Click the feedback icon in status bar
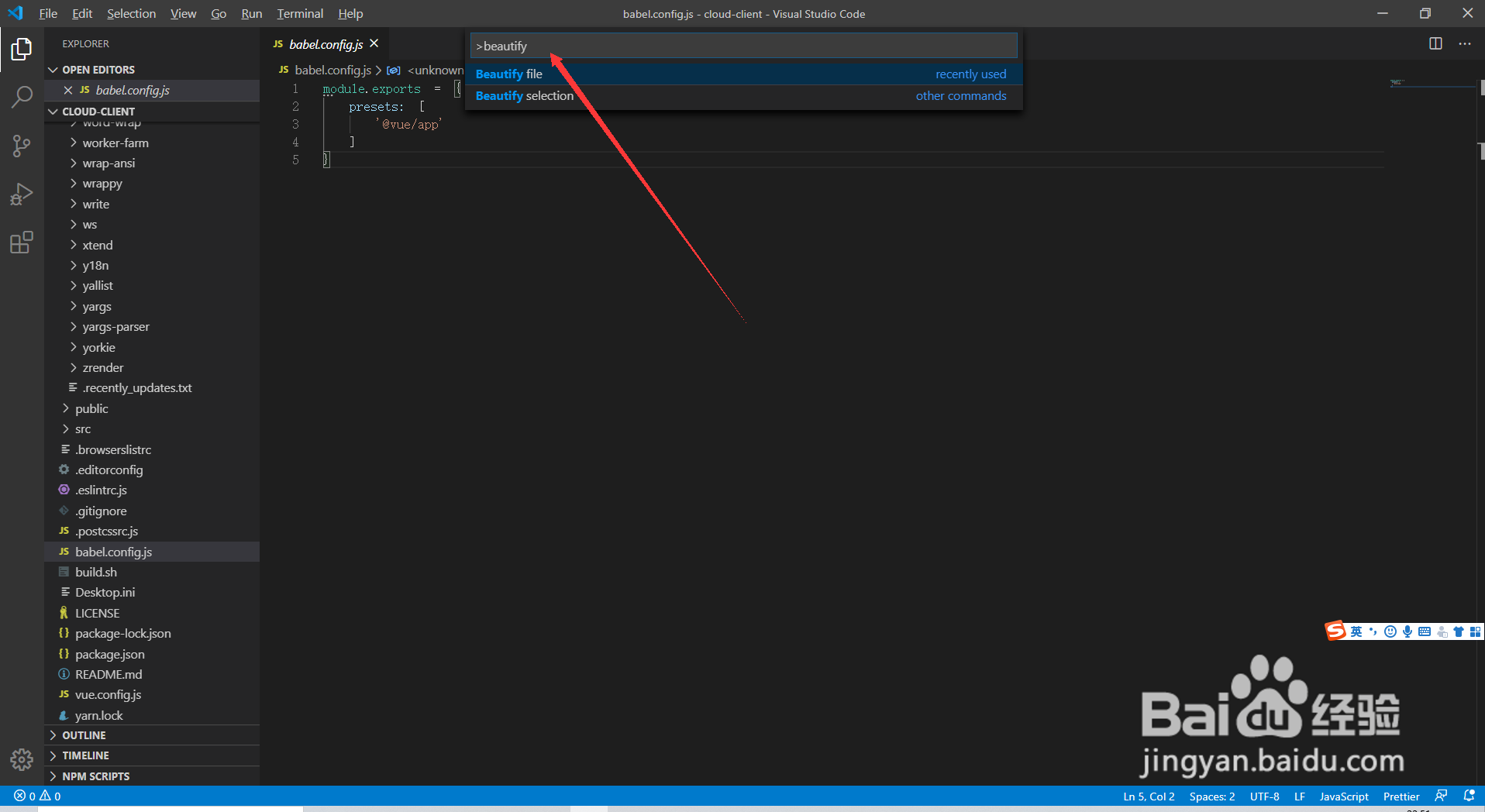This screenshot has height=812, width=1485. coord(1442,796)
